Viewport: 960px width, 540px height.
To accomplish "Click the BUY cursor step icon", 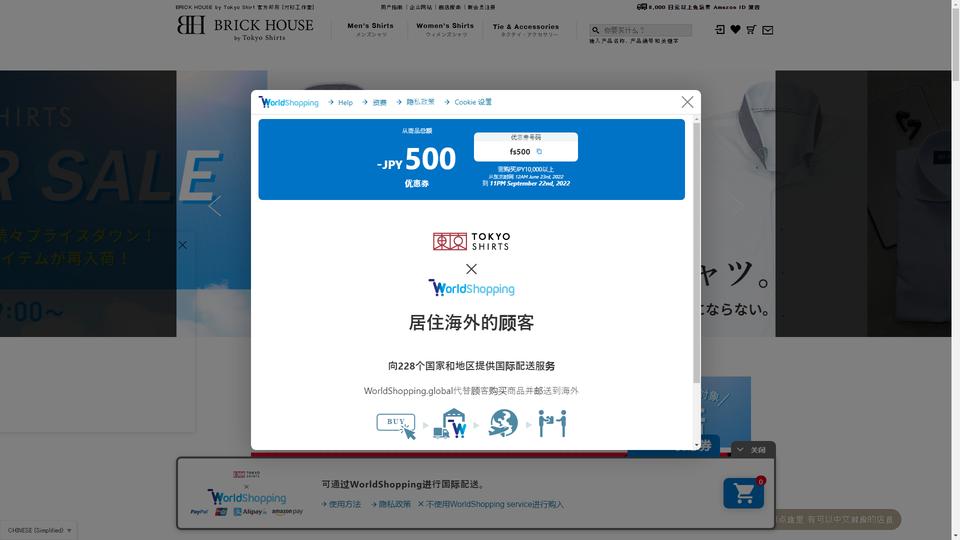I will (396, 426).
